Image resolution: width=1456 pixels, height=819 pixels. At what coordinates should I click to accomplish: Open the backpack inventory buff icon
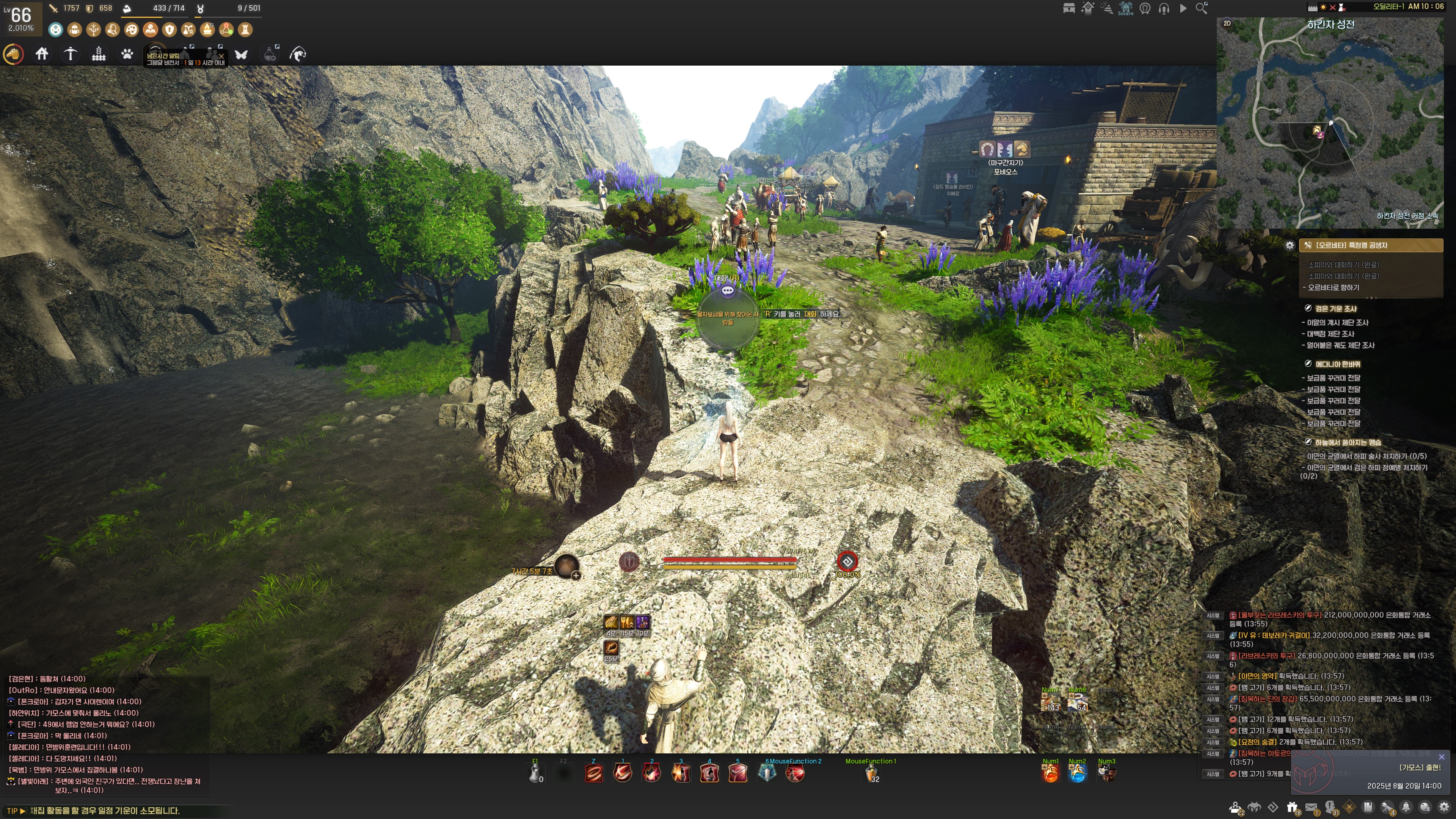75,30
